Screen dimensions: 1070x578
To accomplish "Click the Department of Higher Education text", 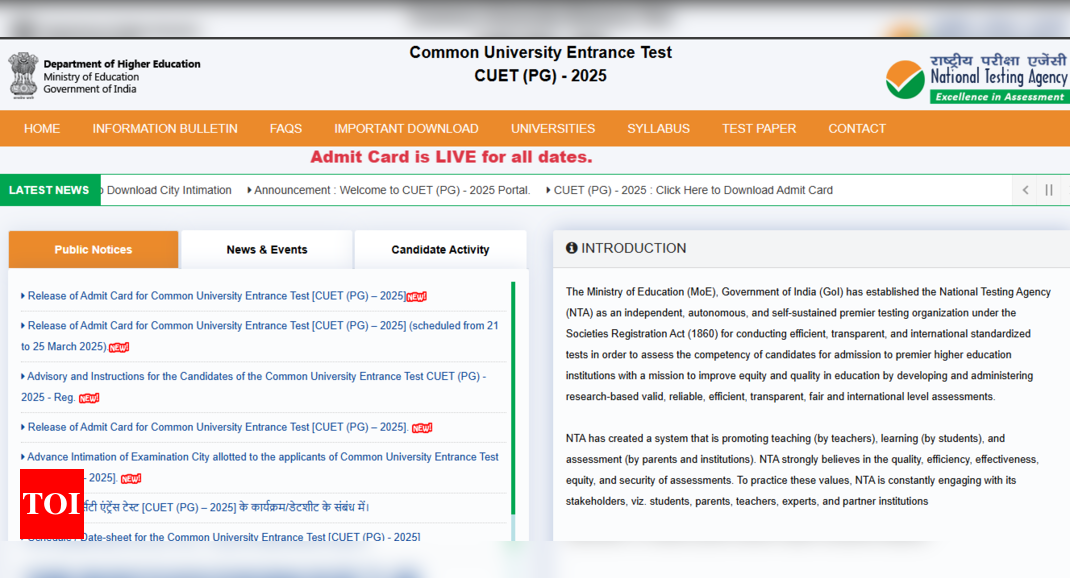I will (x=122, y=64).
